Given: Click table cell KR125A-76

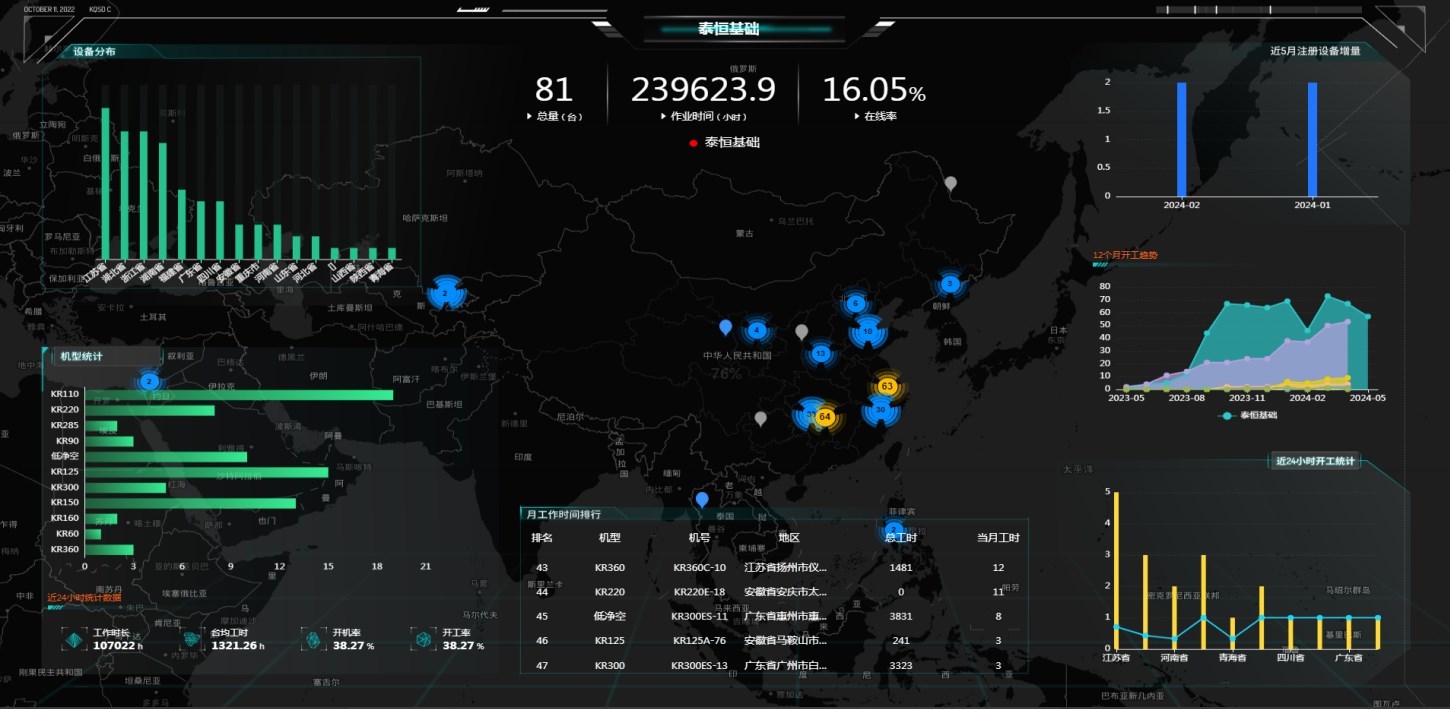Looking at the screenshot, I should point(700,641).
